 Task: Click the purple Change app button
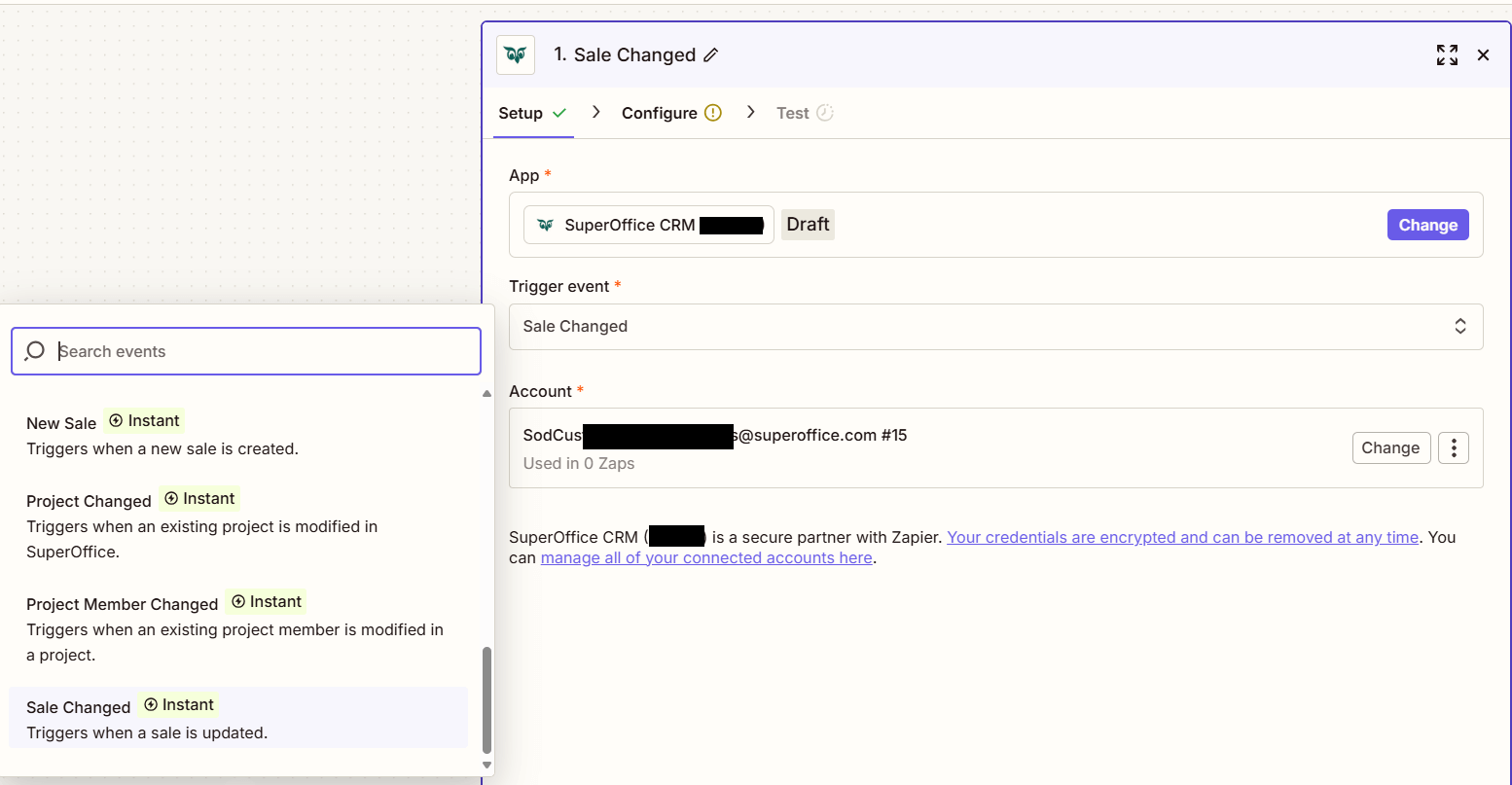pyautogui.click(x=1427, y=225)
